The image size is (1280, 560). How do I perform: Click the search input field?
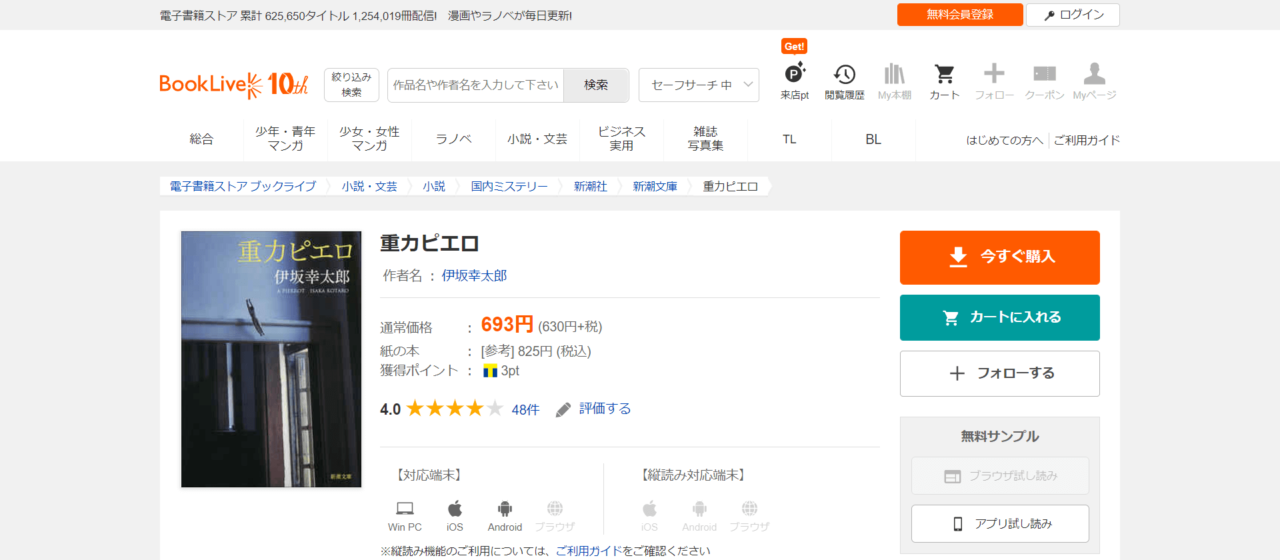tap(475, 85)
